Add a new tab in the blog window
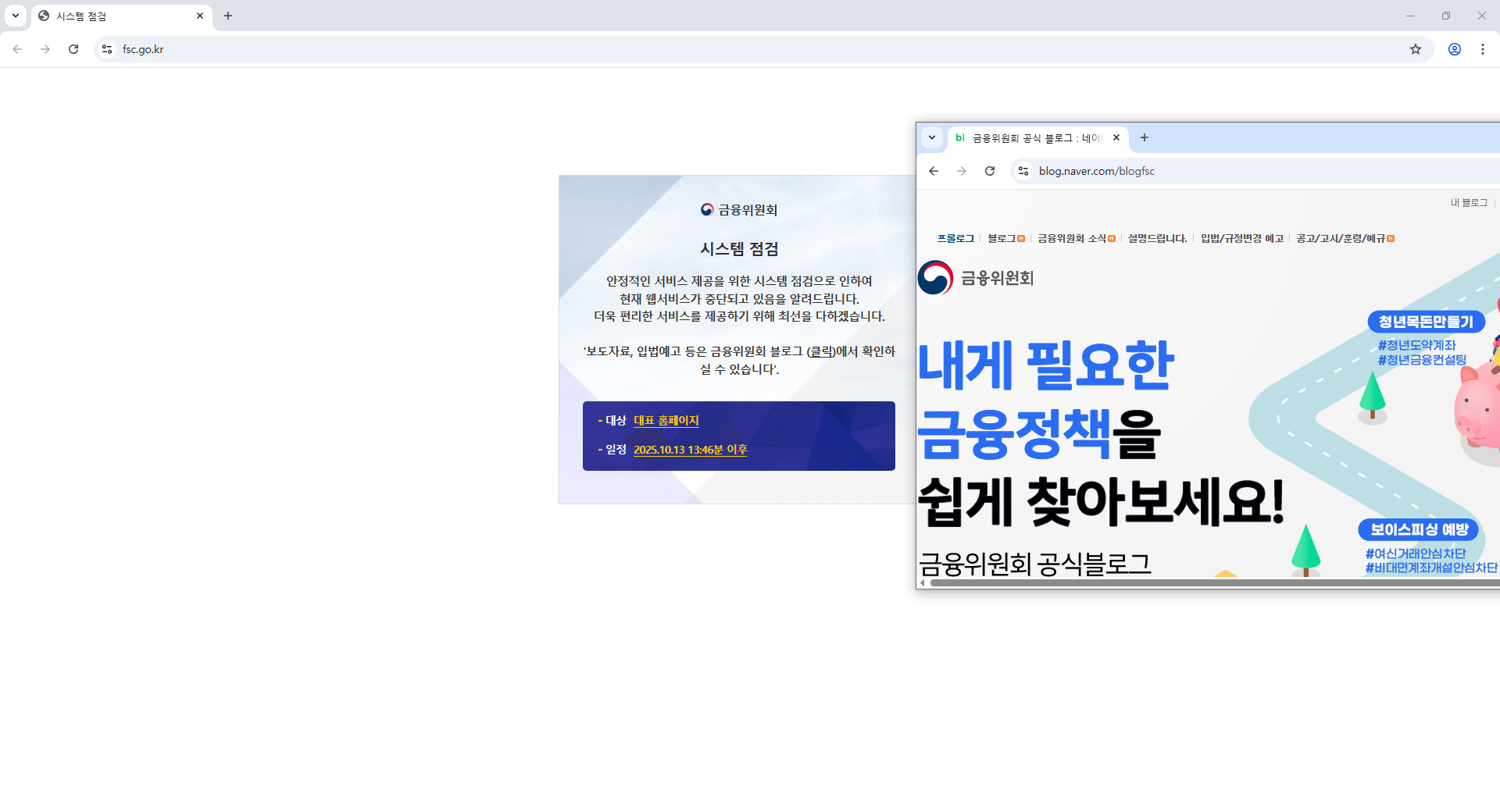 1145,137
